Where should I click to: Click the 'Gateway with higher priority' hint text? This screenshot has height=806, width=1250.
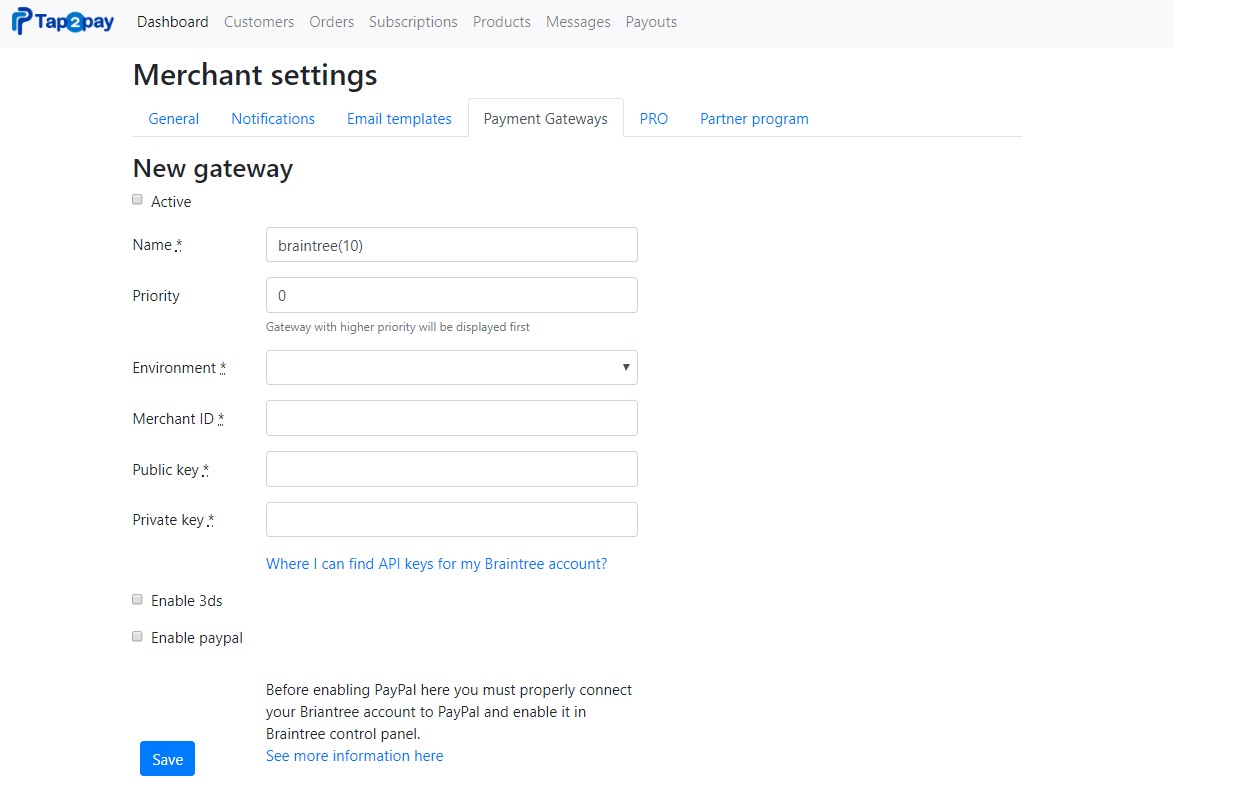coord(398,327)
